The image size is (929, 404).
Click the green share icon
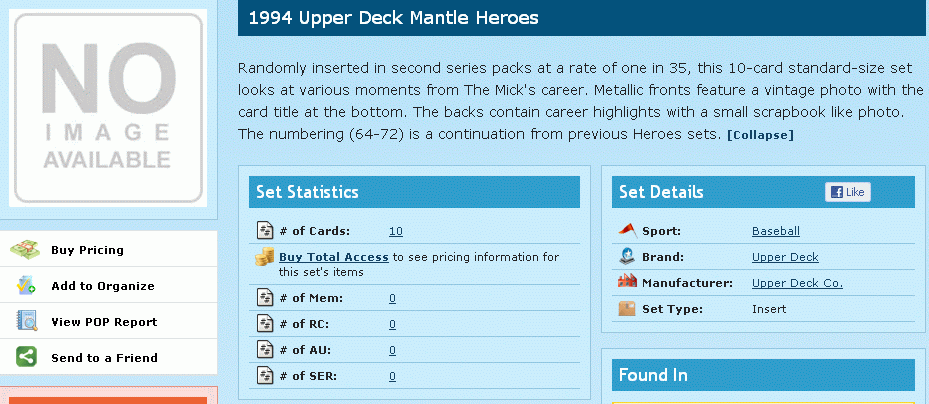[x=26, y=357]
